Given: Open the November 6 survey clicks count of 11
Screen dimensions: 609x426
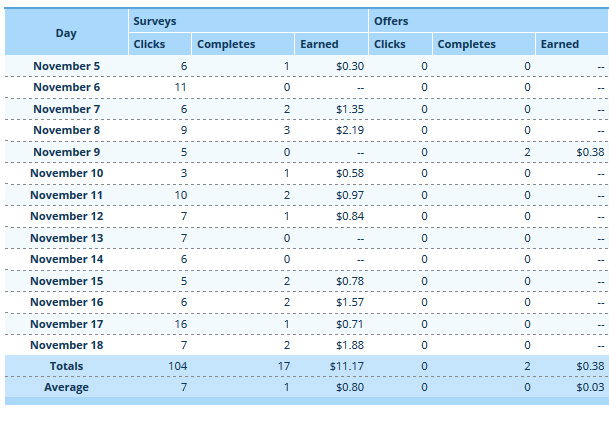Looking at the screenshot, I should [181, 87].
